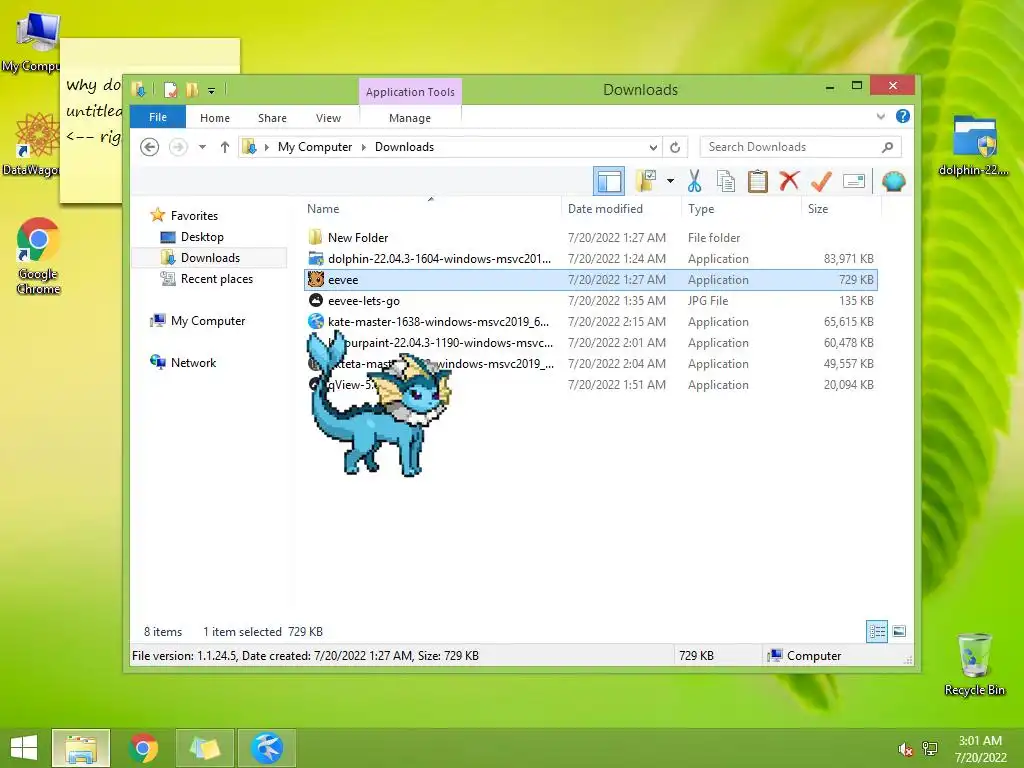Select Desktop under Favorites
1024x768 pixels.
pyautogui.click(x=202, y=237)
